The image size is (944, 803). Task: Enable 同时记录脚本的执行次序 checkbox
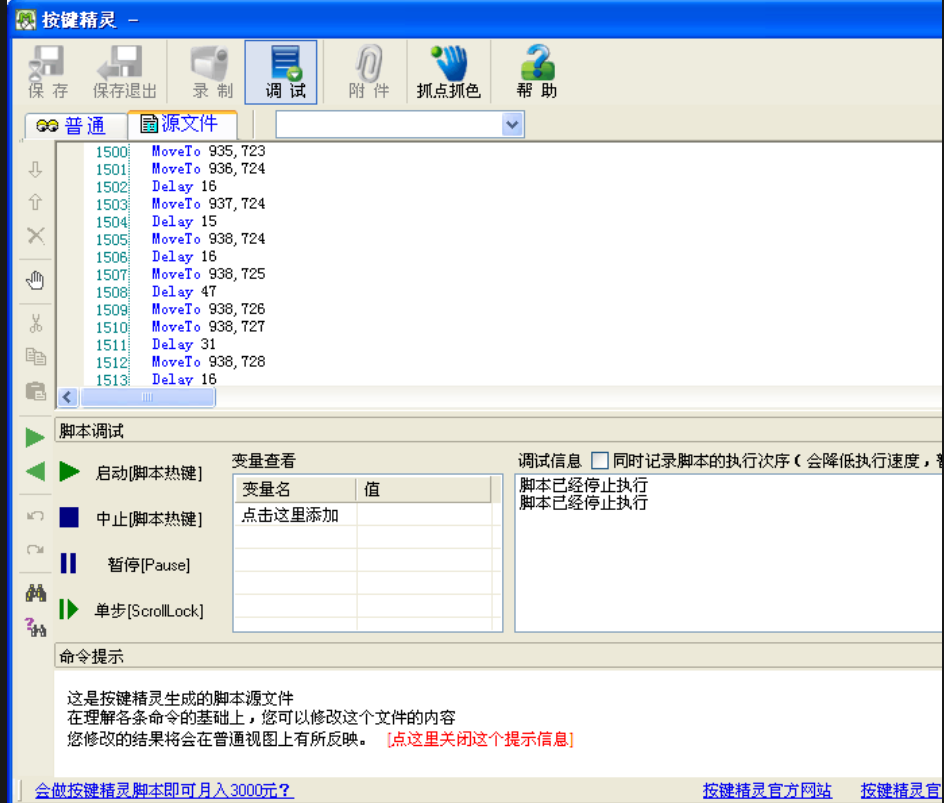click(599, 460)
